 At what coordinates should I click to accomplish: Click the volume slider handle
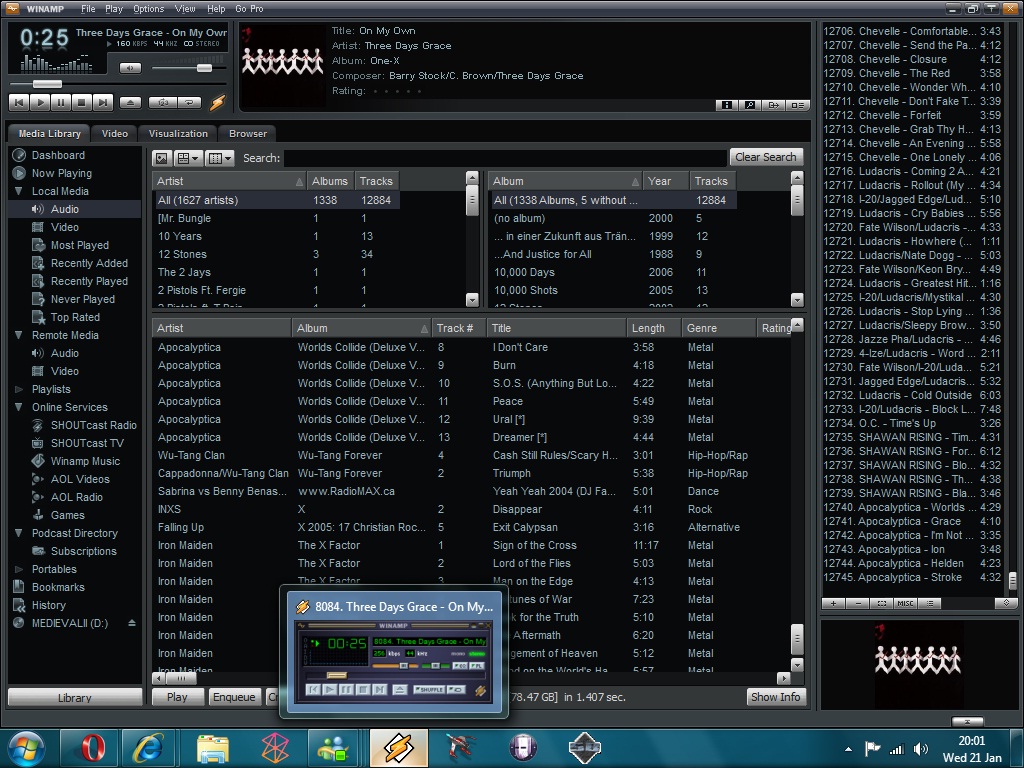pos(204,68)
